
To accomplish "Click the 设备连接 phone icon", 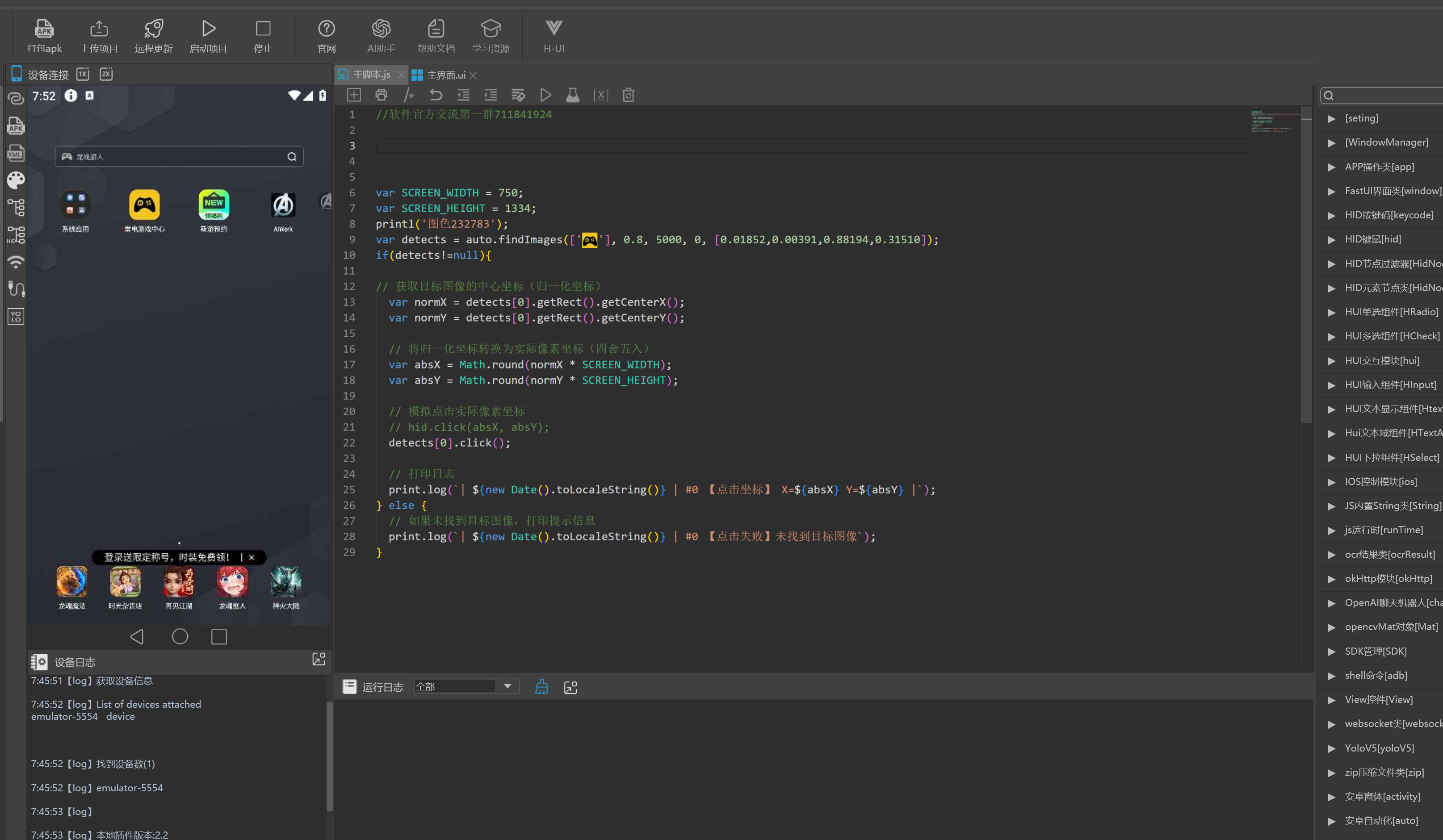I will 17,74.
